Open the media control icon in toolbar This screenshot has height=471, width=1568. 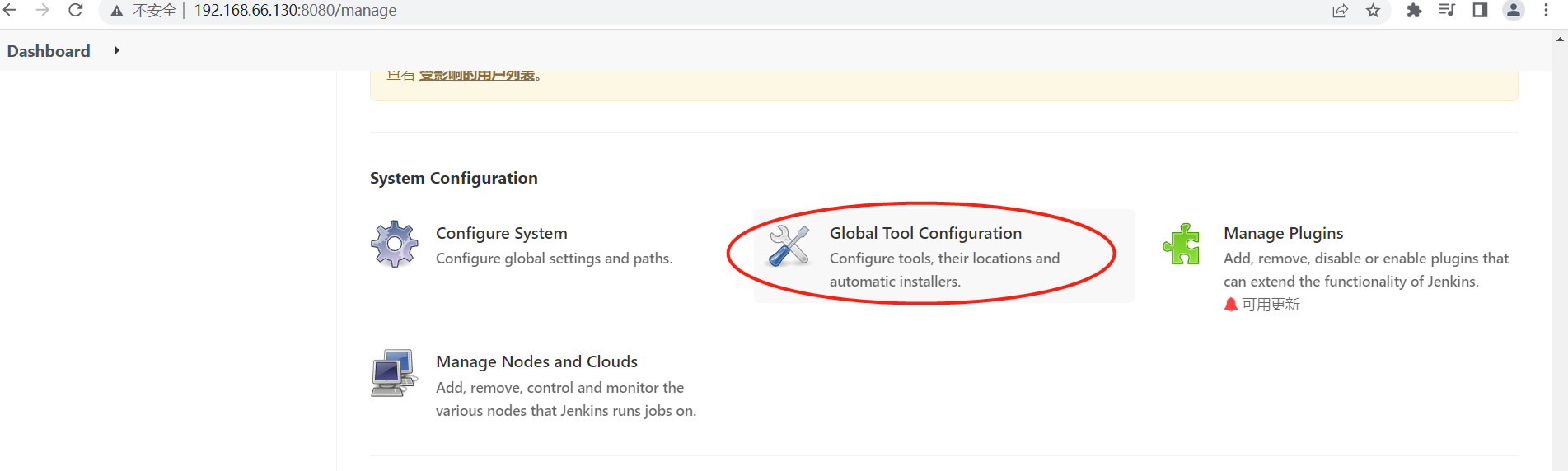click(x=1447, y=11)
